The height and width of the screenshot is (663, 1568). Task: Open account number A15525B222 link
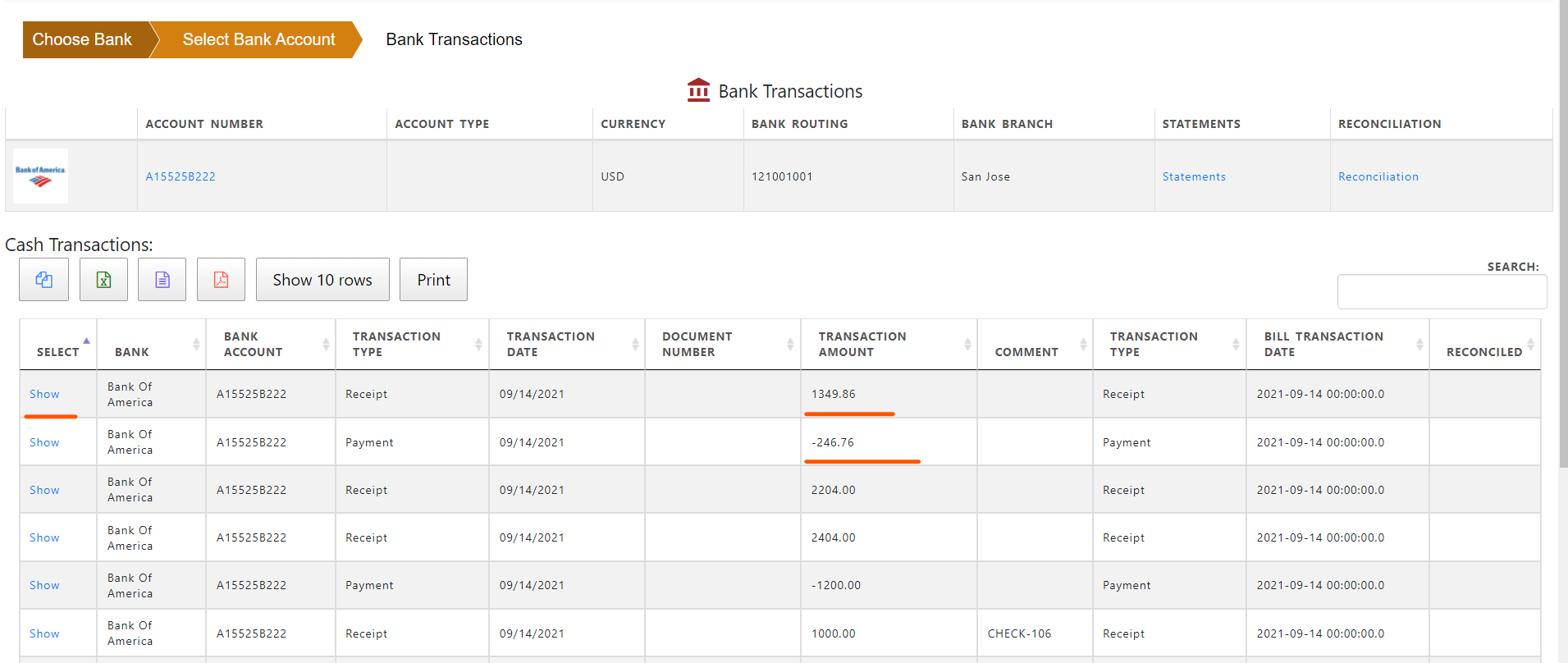[x=181, y=176]
